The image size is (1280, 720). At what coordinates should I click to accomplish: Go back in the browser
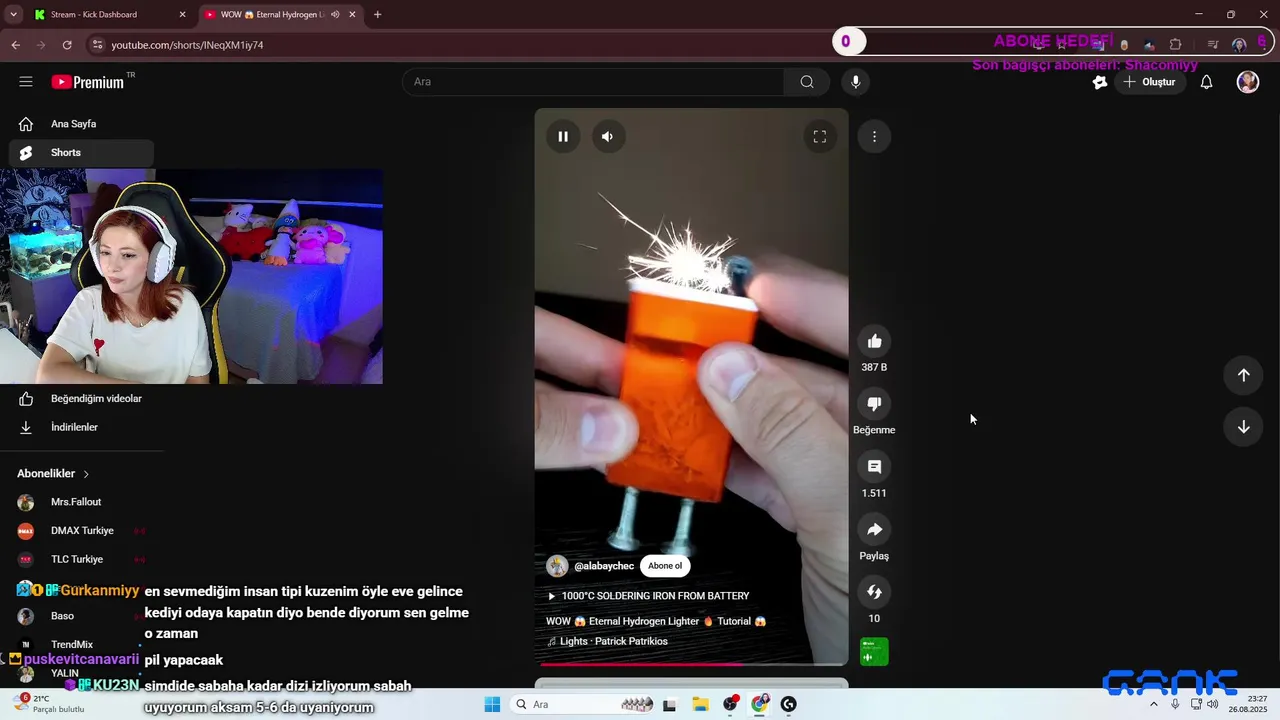pos(16,45)
